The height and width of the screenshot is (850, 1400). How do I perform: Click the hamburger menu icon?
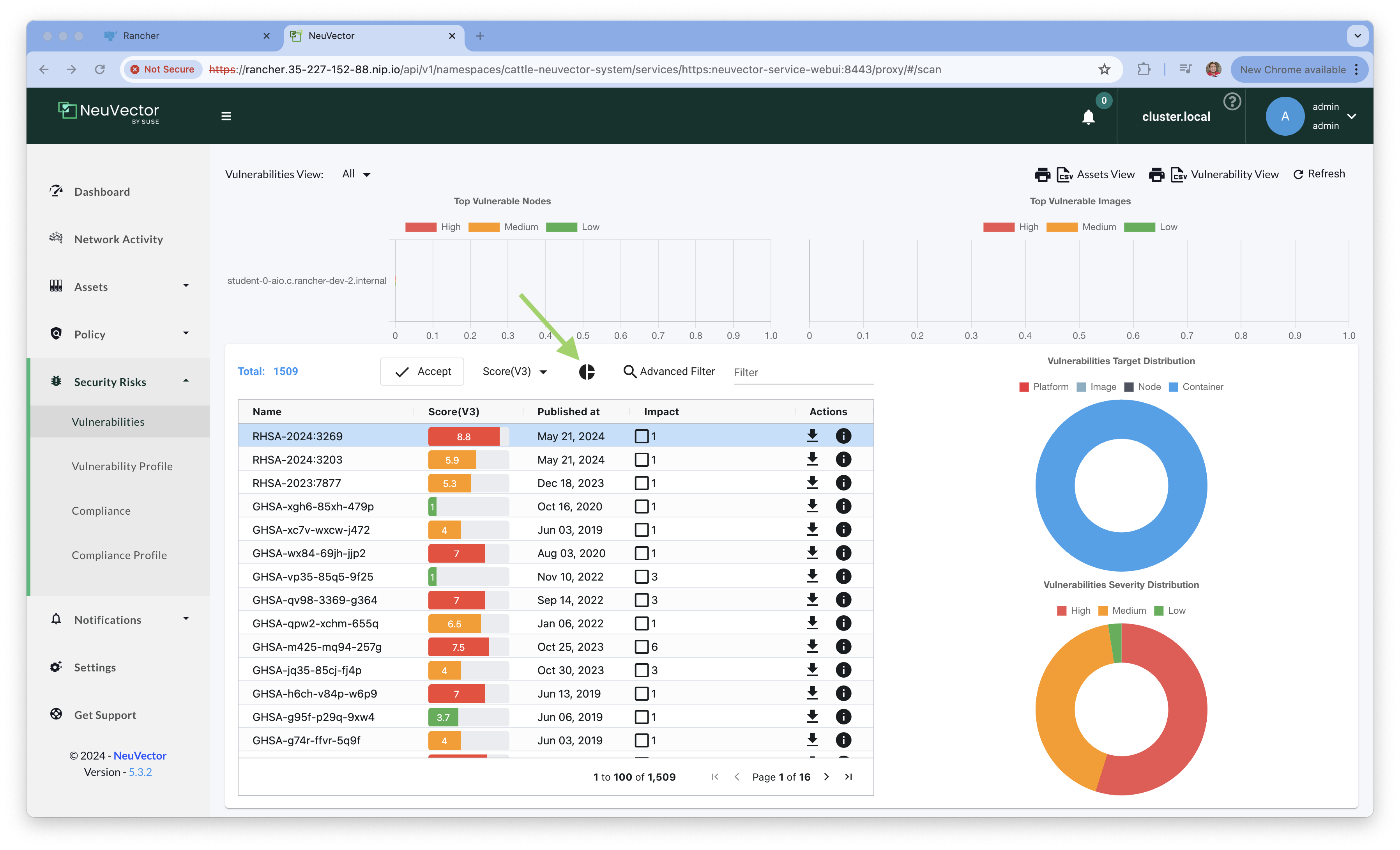(226, 117)
